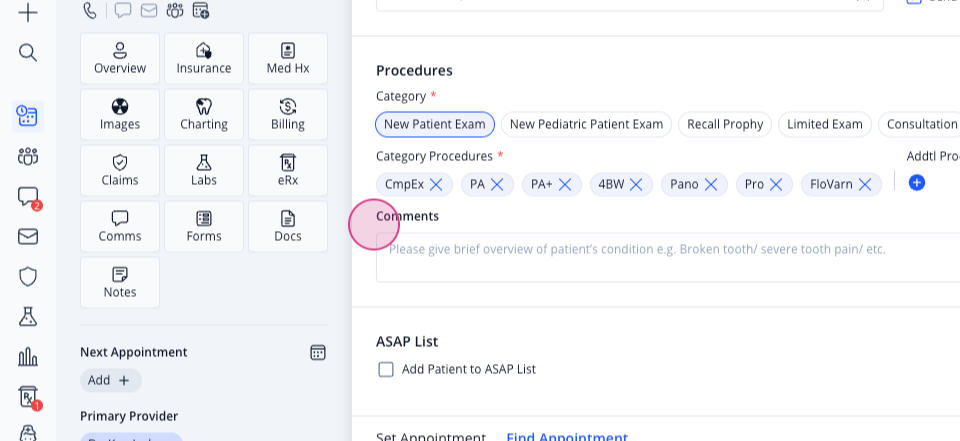Select the Consultation category

coord(921,124)
